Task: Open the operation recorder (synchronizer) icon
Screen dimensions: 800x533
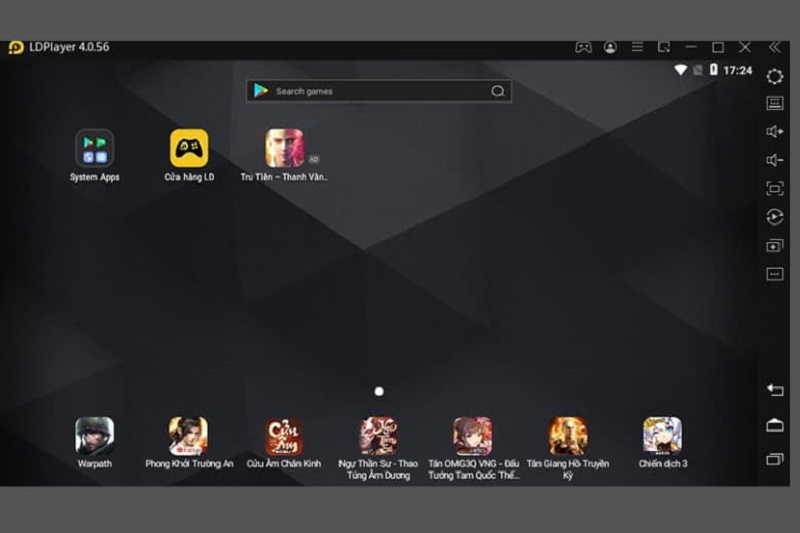Action: click(x=774, y=217)
